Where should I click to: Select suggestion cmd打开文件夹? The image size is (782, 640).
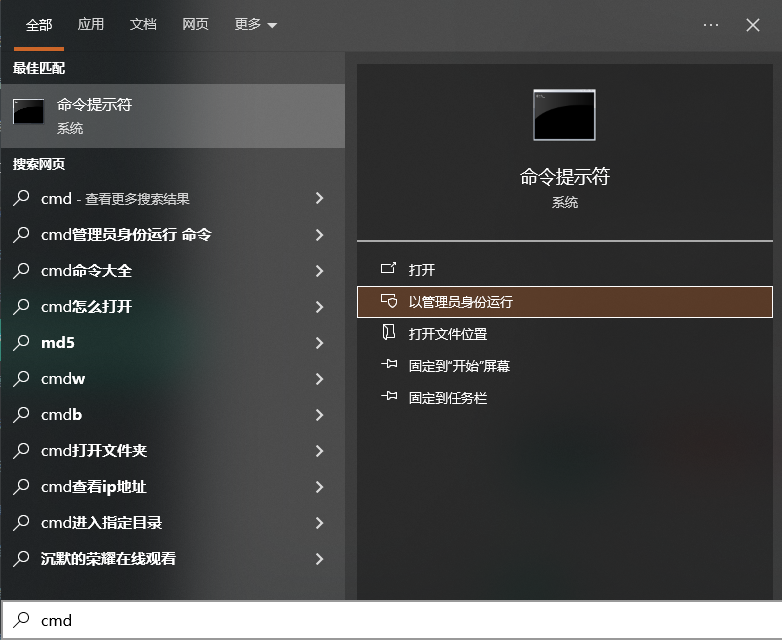(173, 450)
